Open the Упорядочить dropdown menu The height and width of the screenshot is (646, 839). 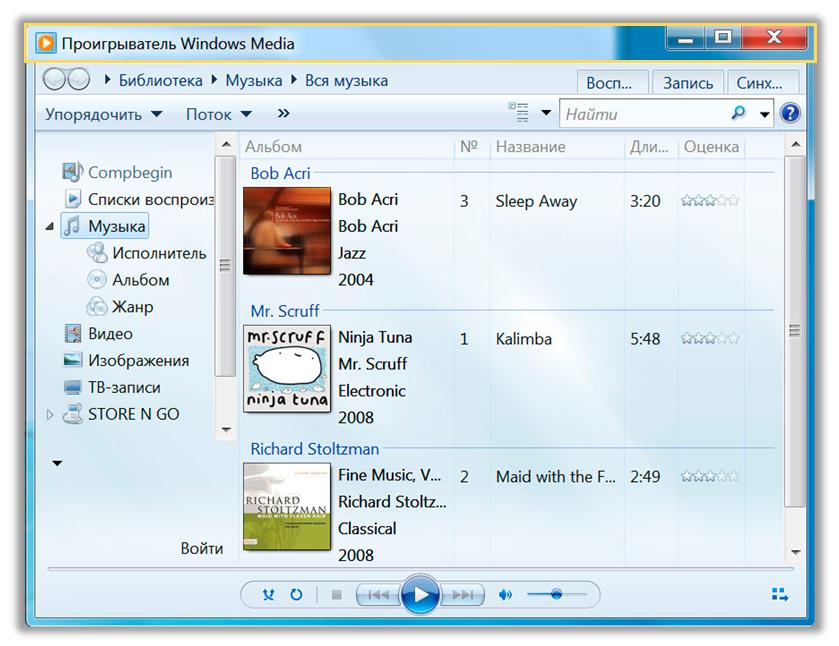pos(104,114)
